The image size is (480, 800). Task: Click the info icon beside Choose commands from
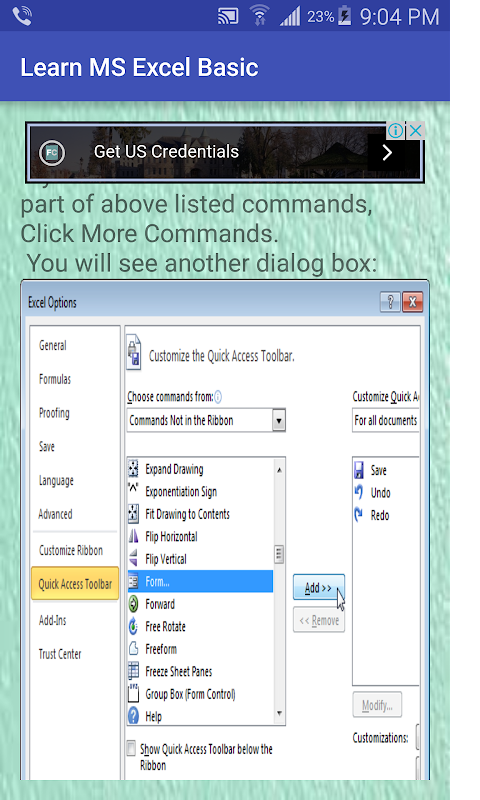218,396
